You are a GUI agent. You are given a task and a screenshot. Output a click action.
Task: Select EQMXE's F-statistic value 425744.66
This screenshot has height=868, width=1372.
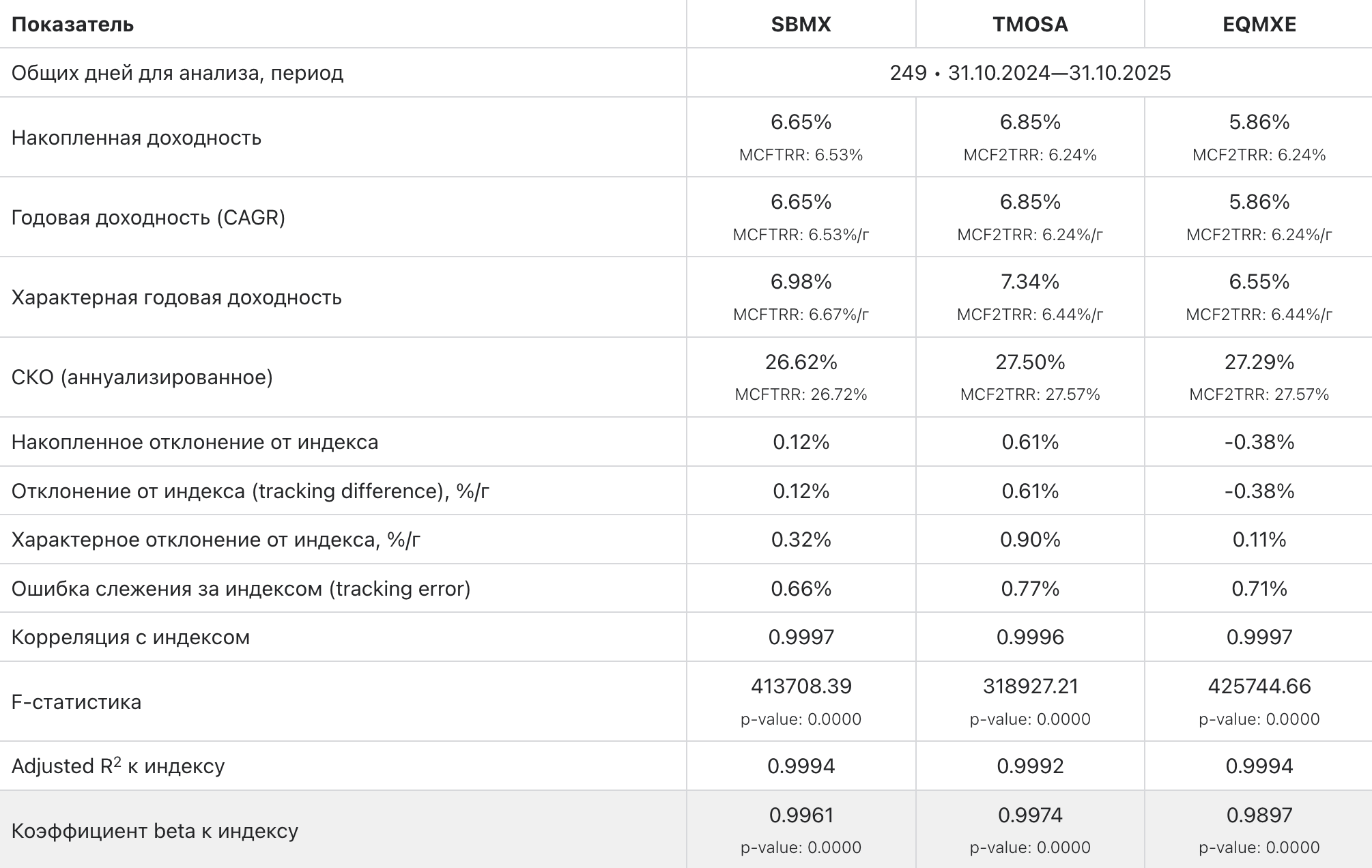pyautogui.click(x=1259, y=686)
